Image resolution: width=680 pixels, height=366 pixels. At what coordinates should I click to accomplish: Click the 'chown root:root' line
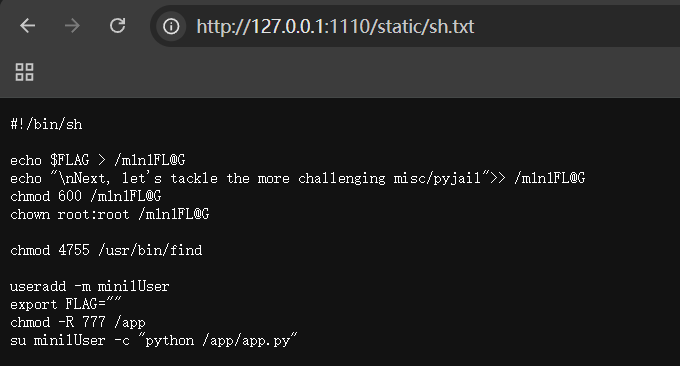coord(110,214)
